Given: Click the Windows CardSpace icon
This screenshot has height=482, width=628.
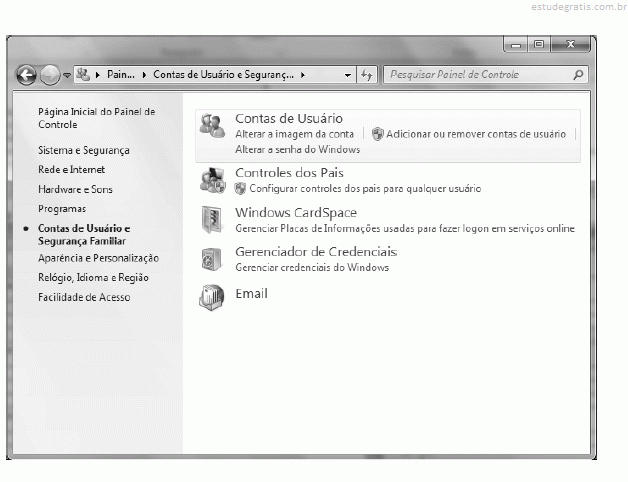Looking at the screenshot, I should click(x=211, y=219).
